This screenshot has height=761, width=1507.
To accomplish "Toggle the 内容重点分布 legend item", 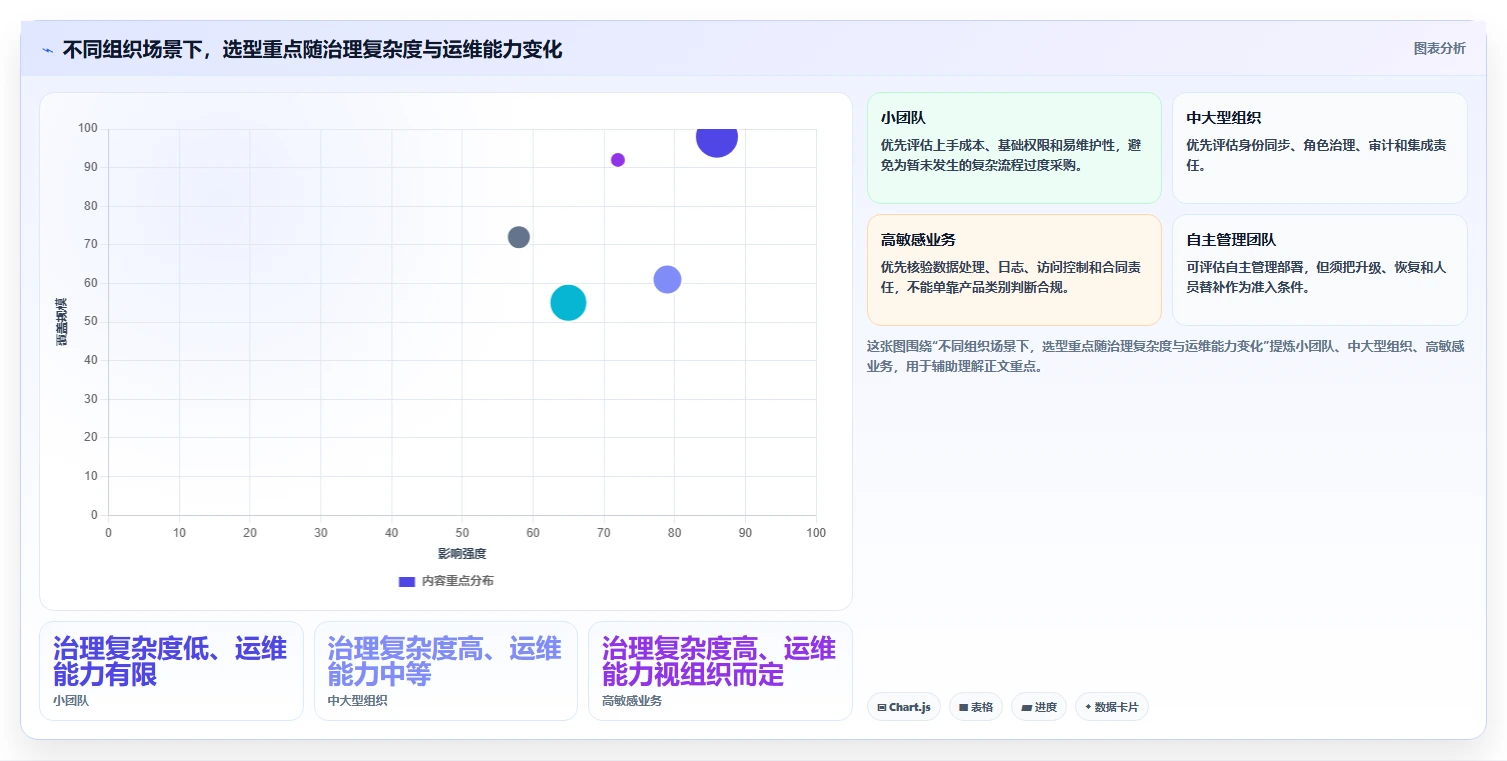I will click(x=445, y=581).
